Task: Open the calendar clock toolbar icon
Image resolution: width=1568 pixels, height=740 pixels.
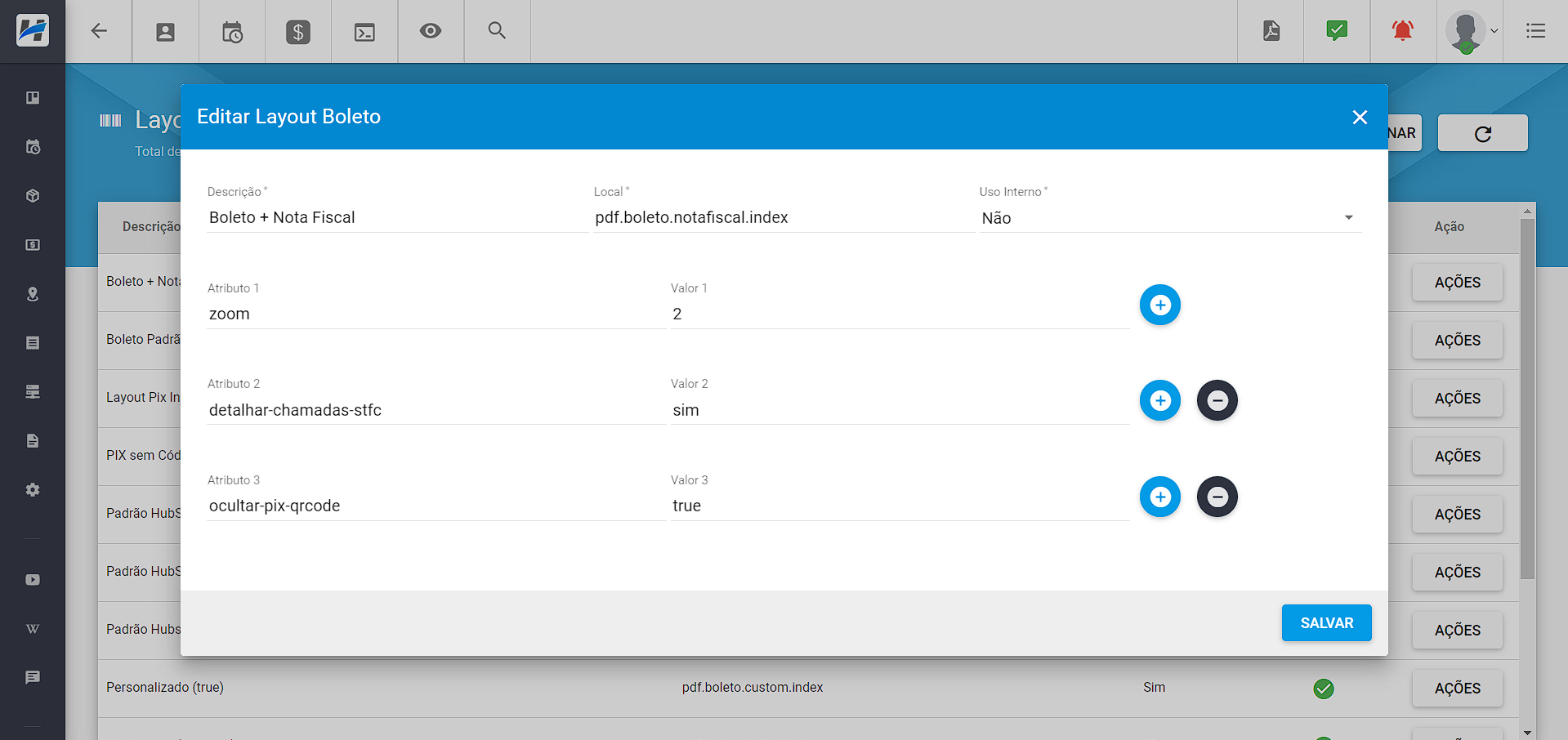Action: click(232, 32)
